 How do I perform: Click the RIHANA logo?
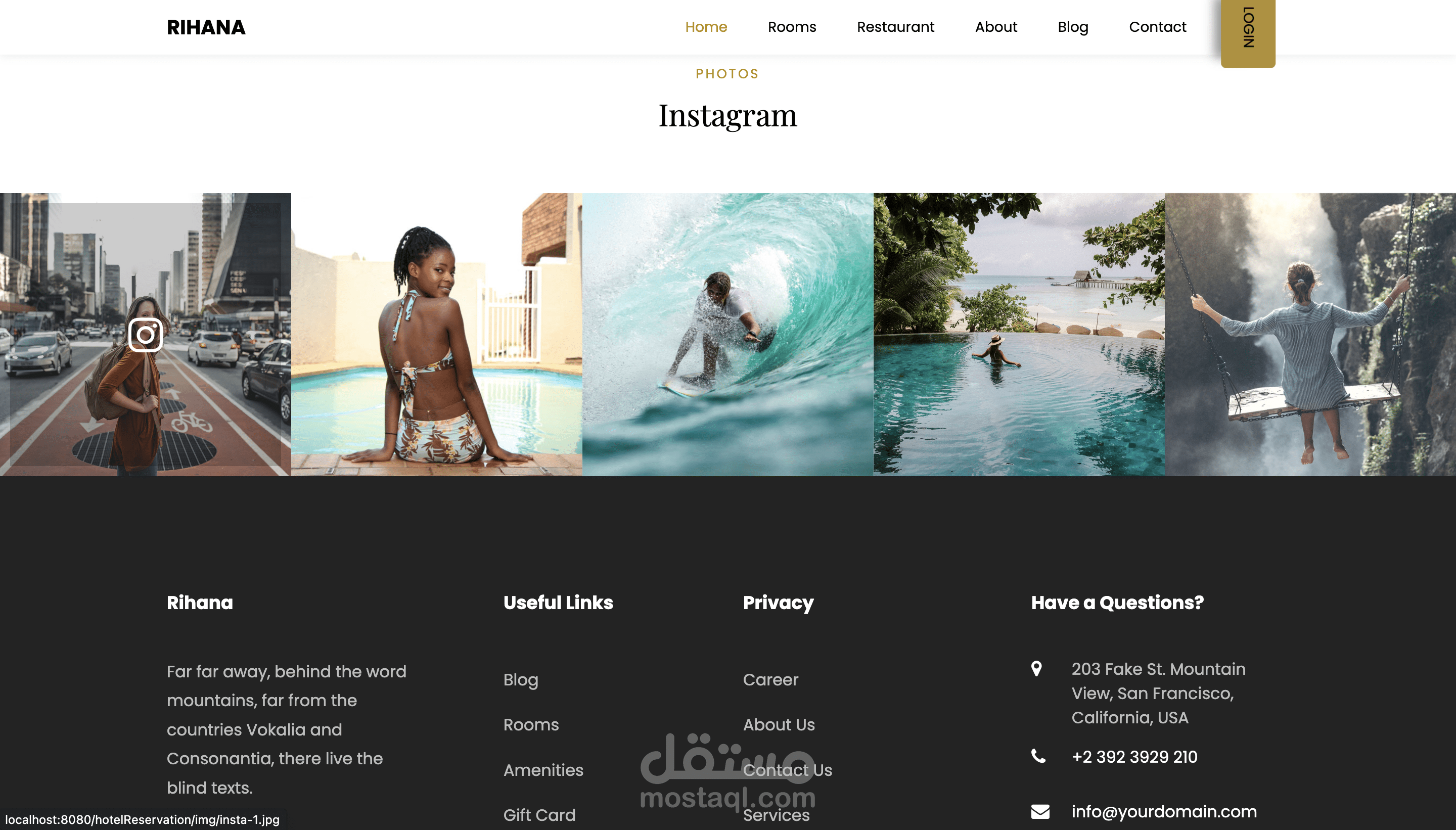206,27
